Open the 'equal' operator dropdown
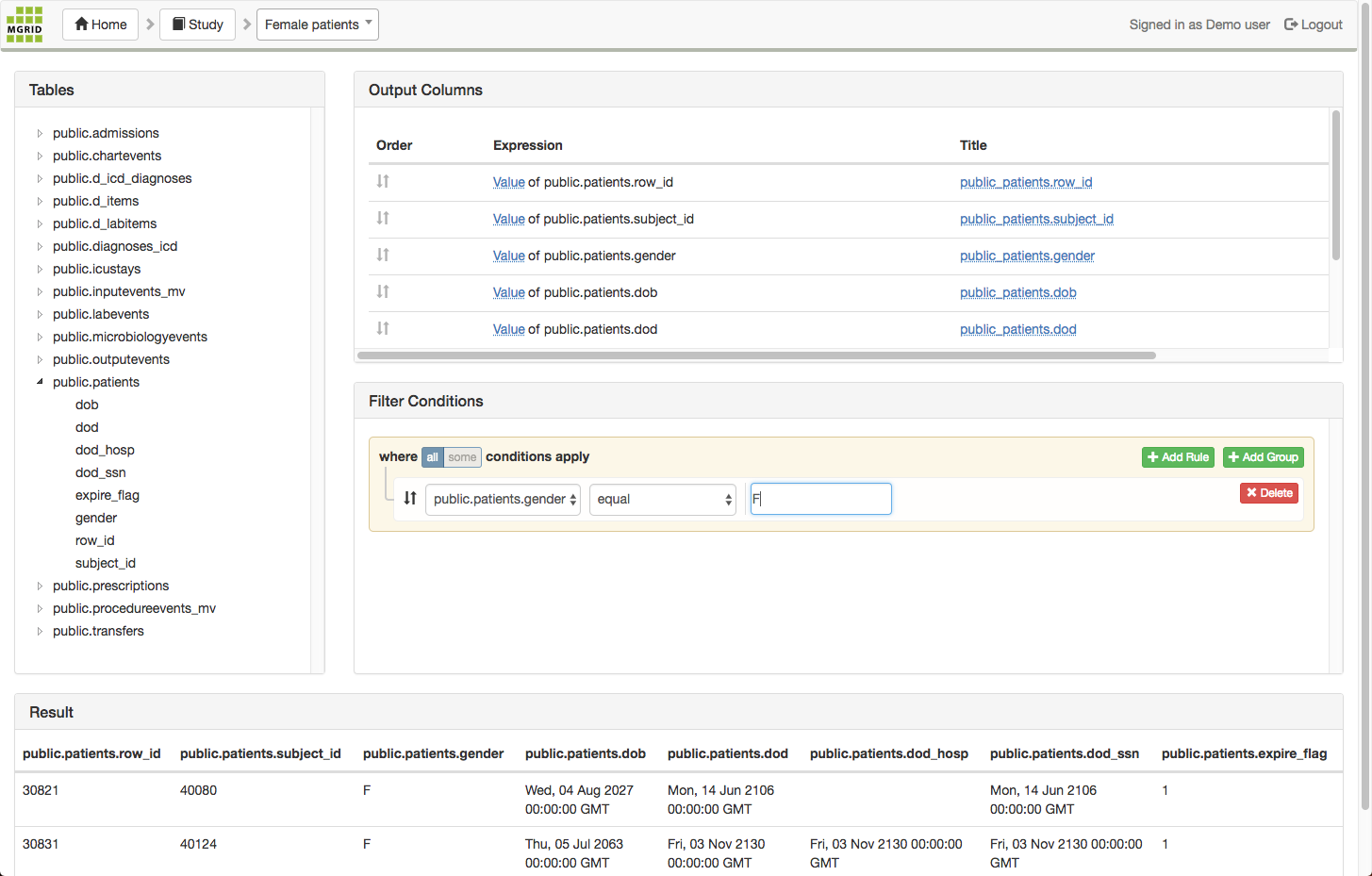Viewport: 1372px width, 876px height. tap(663, 500)
